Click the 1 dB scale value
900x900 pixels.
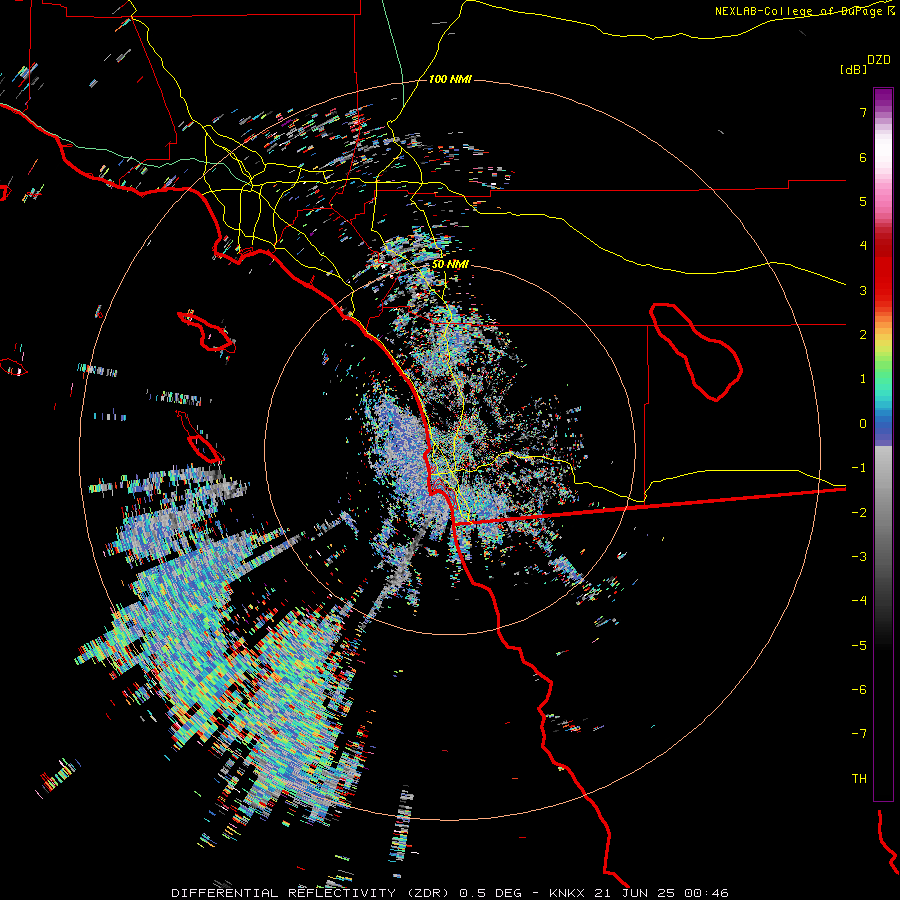[x=863, y=379]
